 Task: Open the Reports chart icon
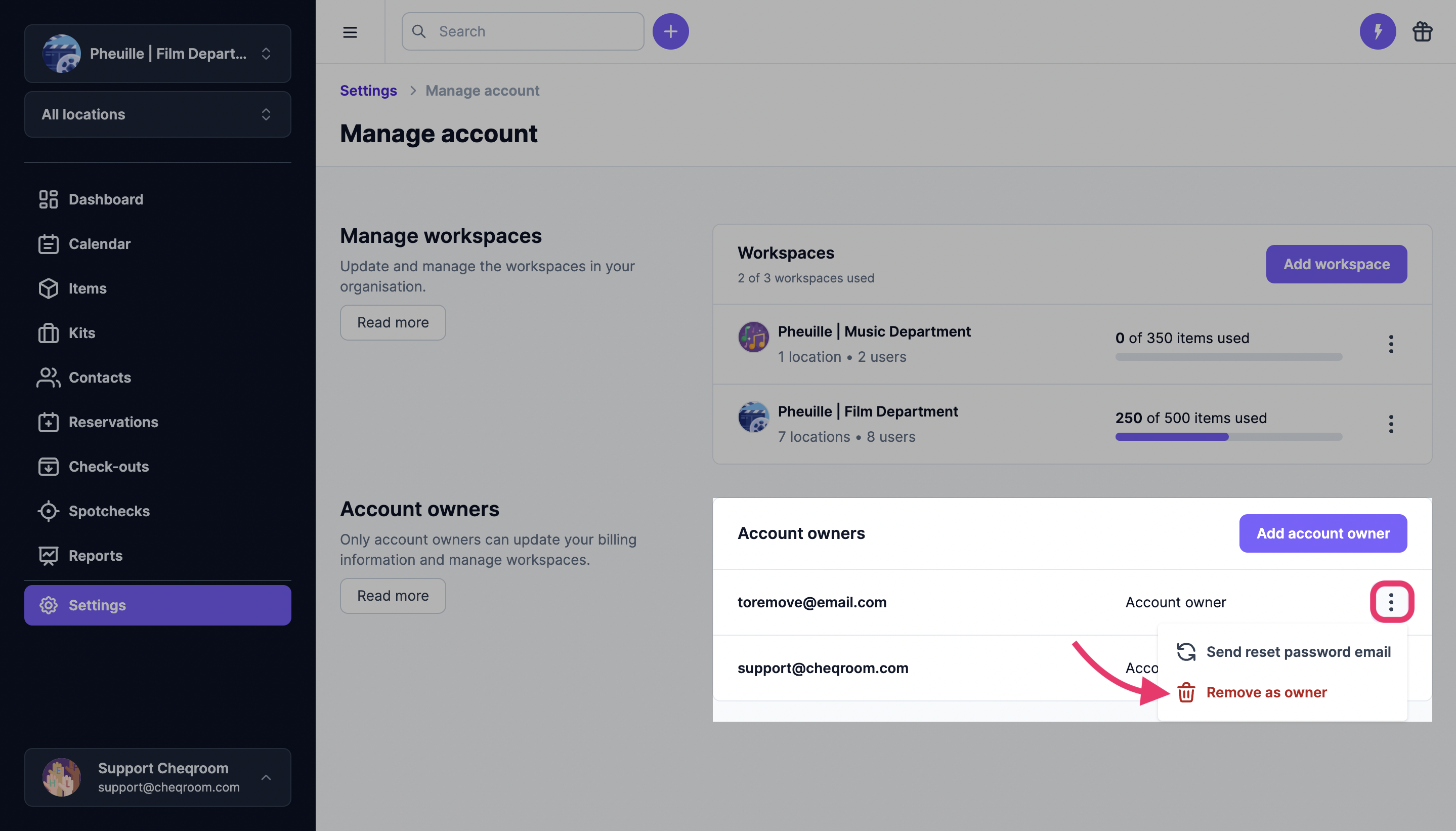point(49,555)
